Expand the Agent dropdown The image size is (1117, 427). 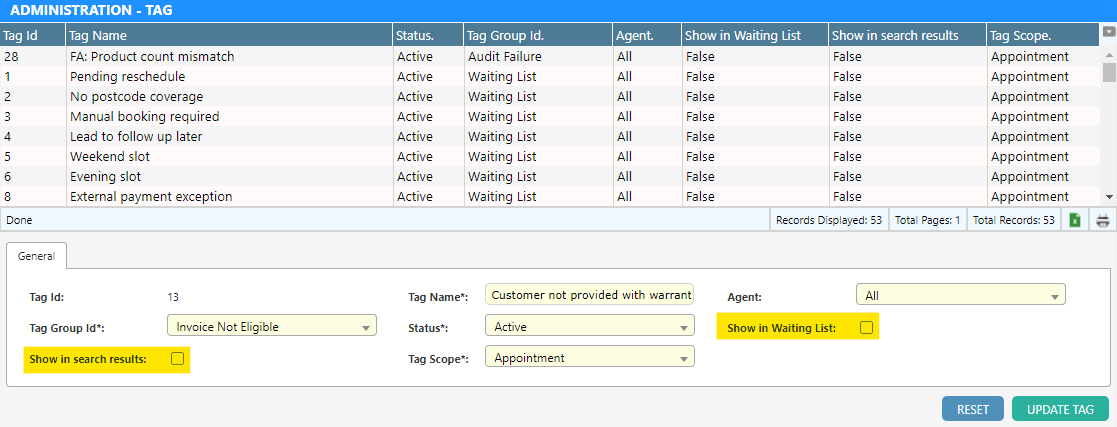[x=960, y=296]
